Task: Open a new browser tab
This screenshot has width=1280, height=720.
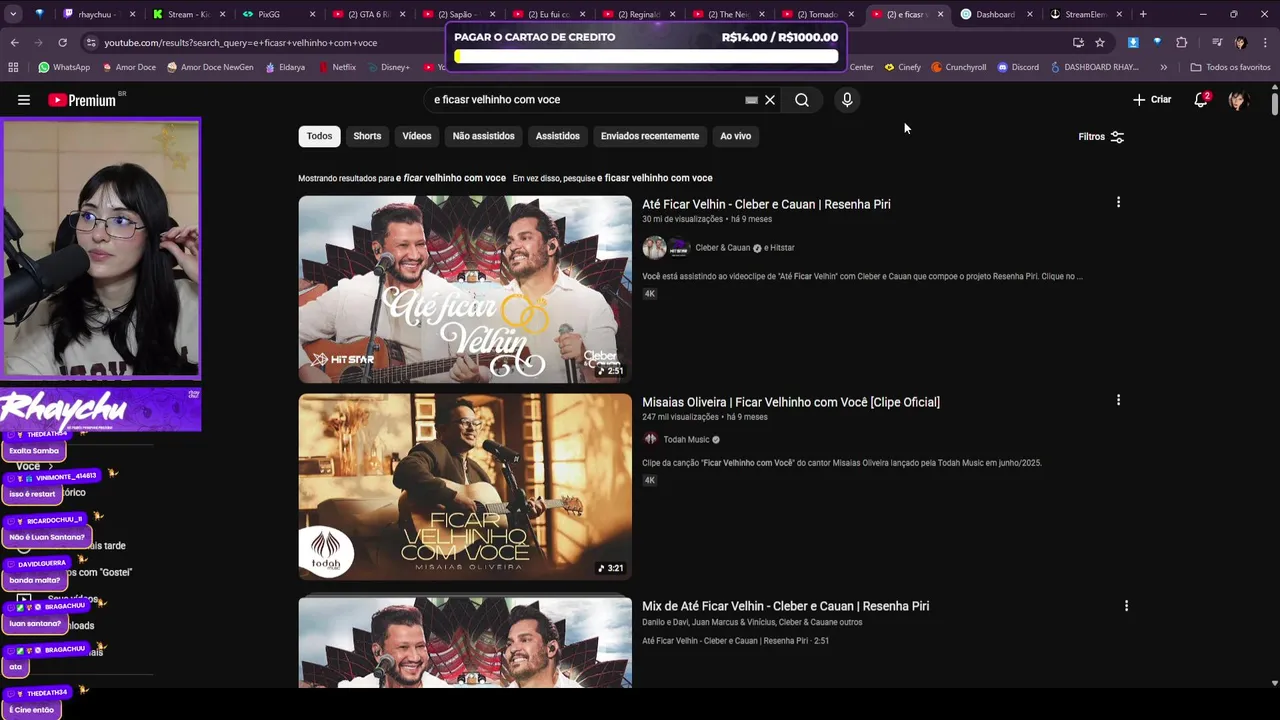Action: tap(1143, 14)
